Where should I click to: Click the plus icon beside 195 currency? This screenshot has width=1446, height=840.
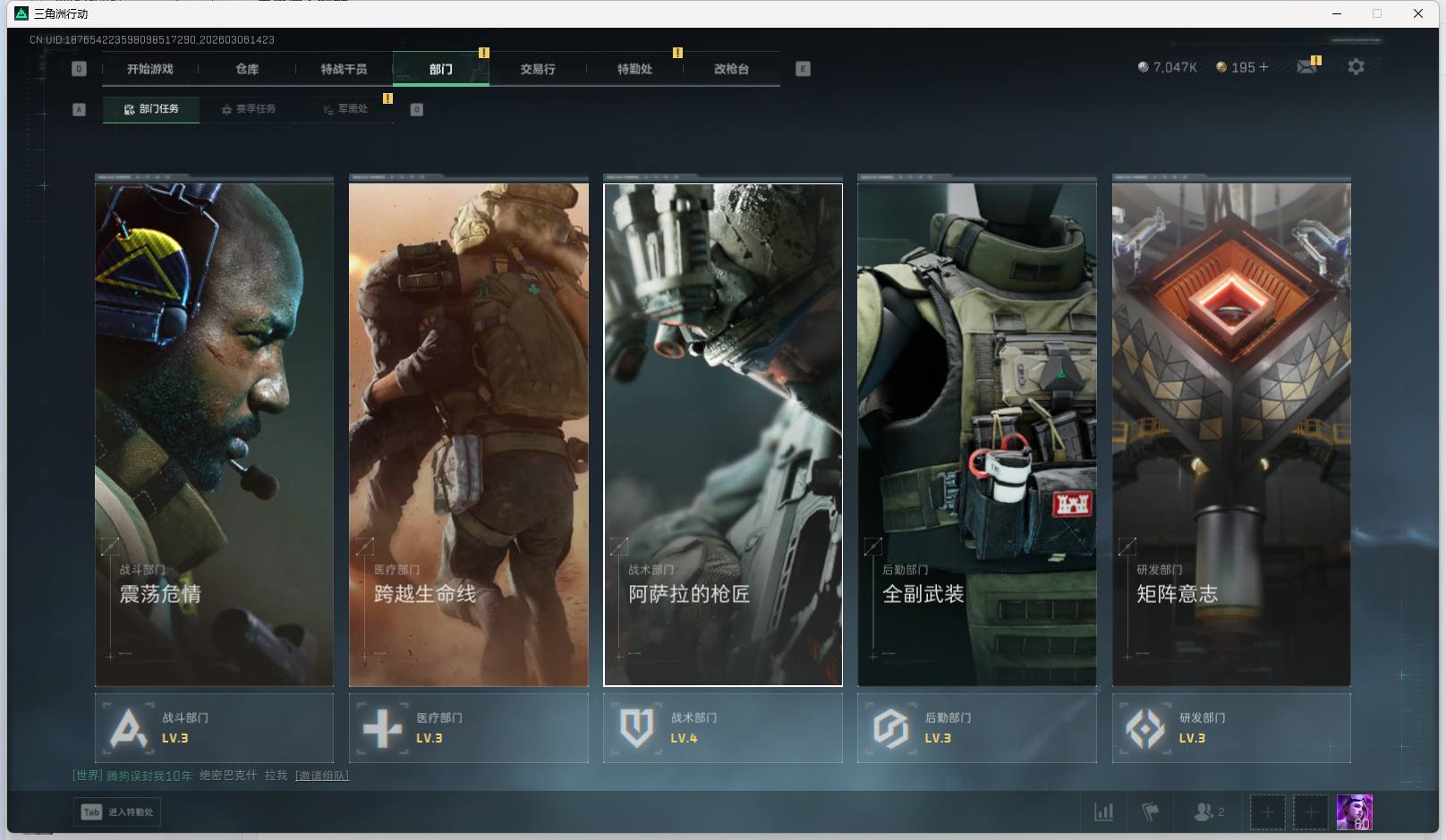[x=1263, y=67]
